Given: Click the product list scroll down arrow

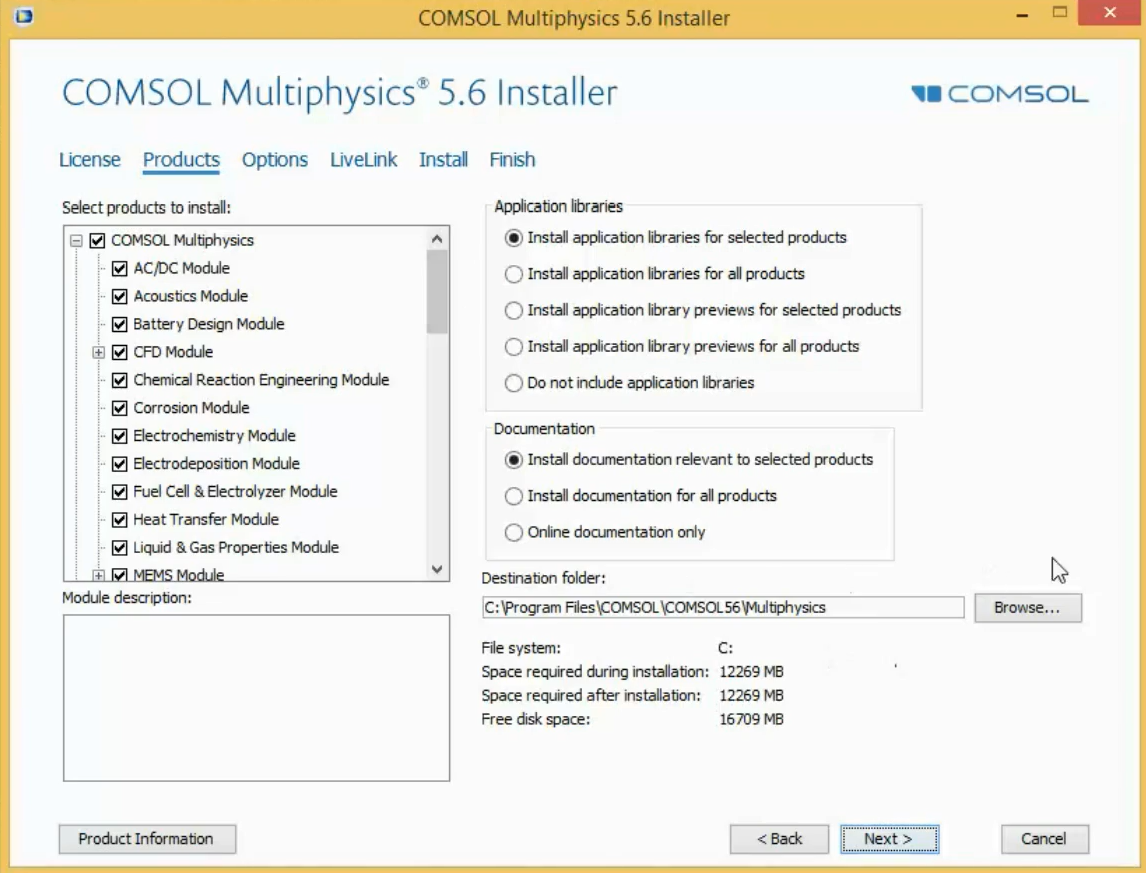Looking at the screenshot, I should coord(437,569).
